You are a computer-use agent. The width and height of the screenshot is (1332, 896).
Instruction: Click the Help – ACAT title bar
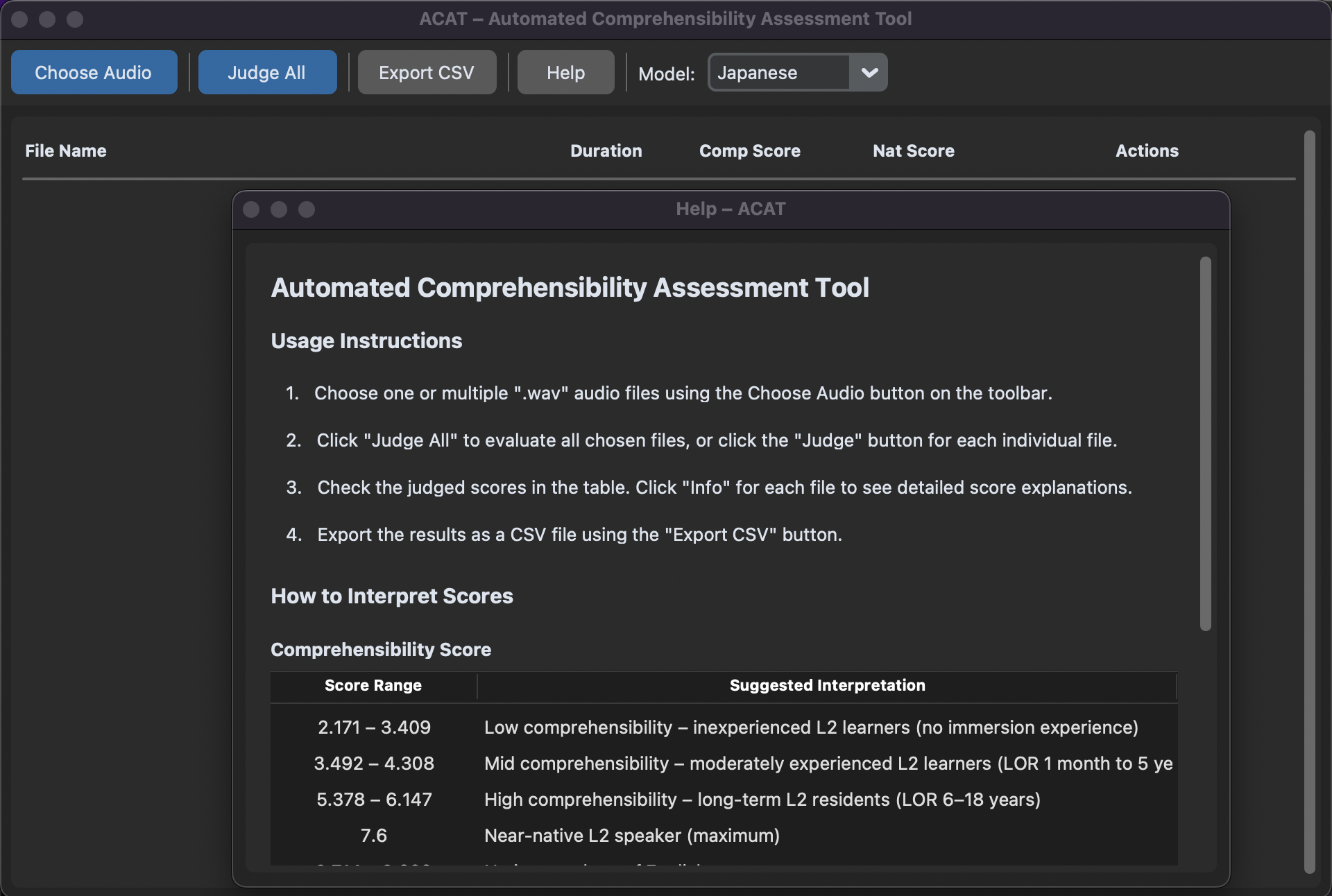[731, 209]
